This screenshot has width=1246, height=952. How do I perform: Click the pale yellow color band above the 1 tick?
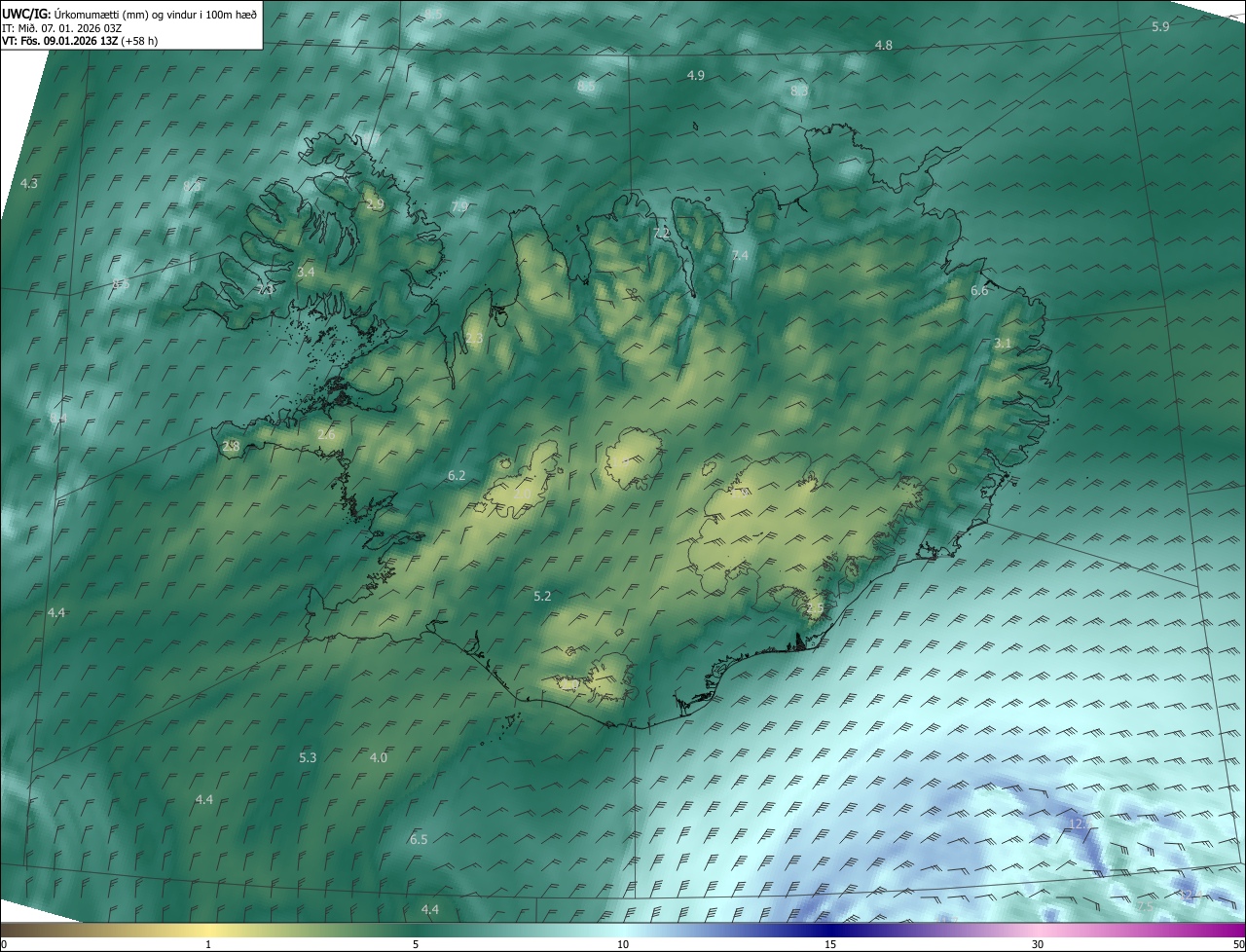click(208, 930)
